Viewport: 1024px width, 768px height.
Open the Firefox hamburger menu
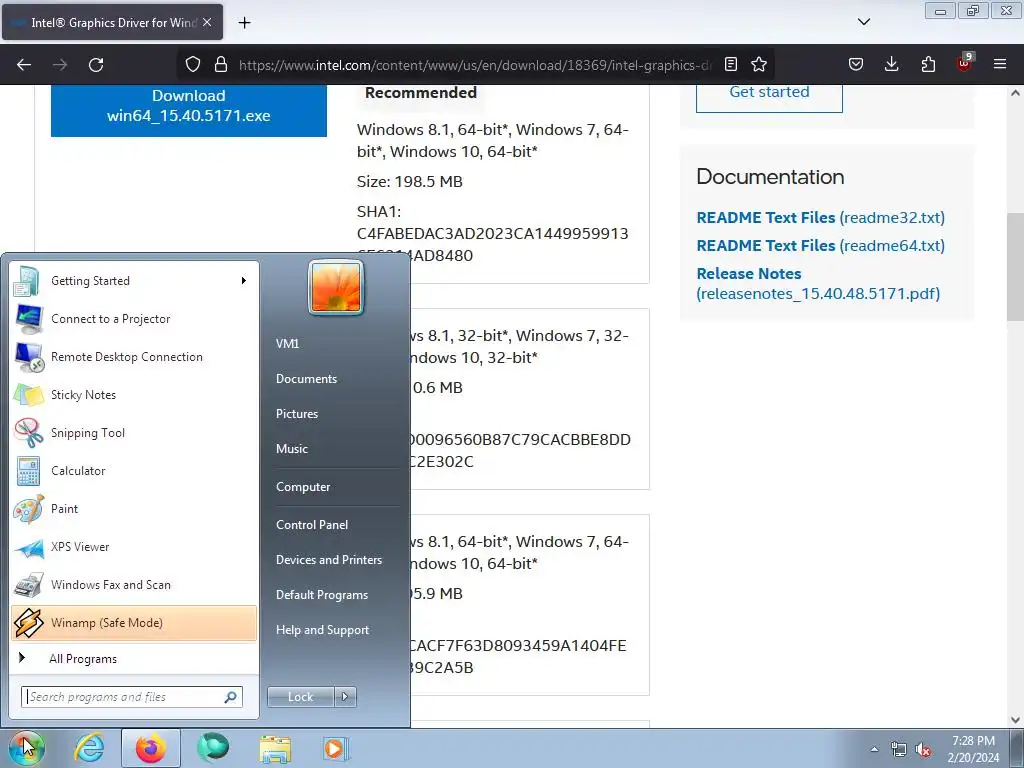pyautogui.click(x=1000, y=65)
